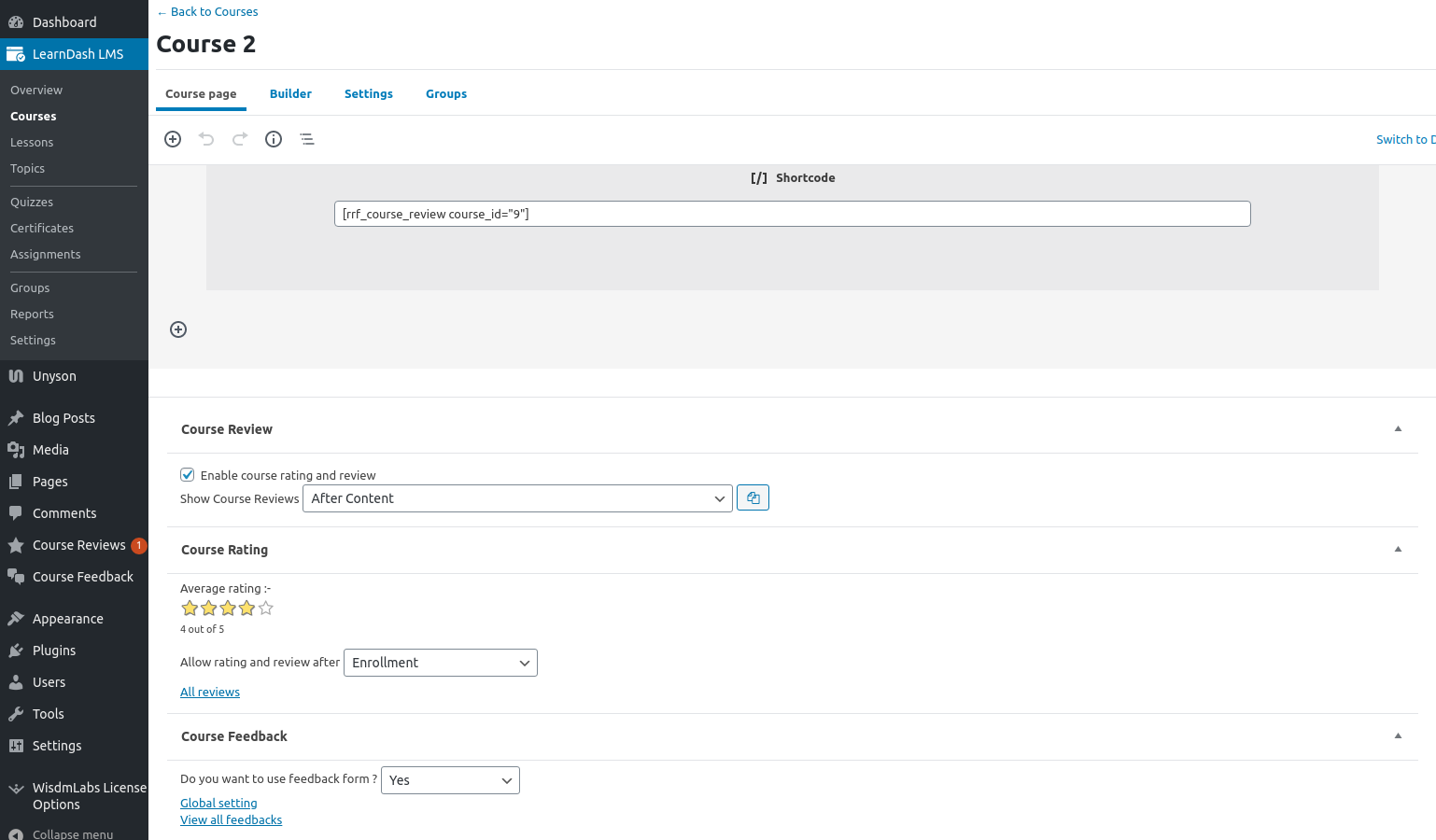Collapse the Course Review panel

1398,429
